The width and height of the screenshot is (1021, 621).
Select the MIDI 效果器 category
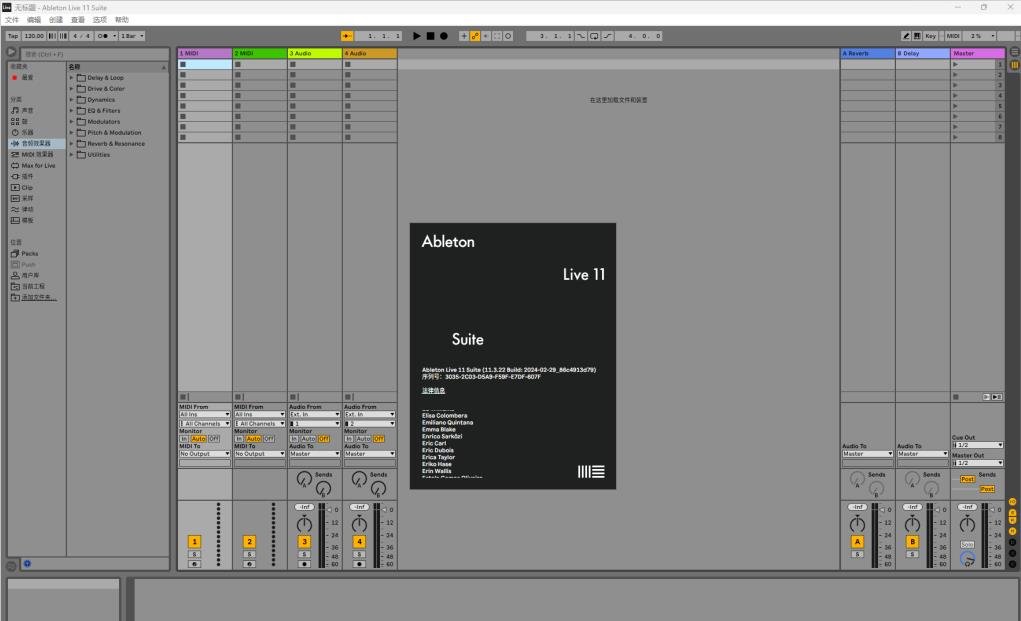point(33,154)
